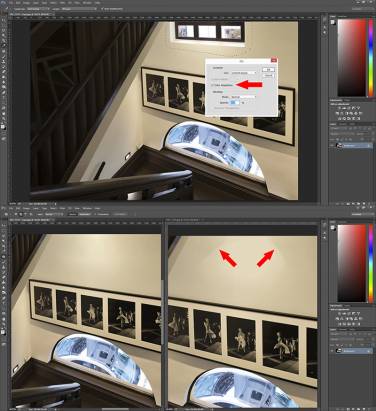Close the Fill dialog with red X
This screenshot has width=376, height=411.
click(274, 61)
